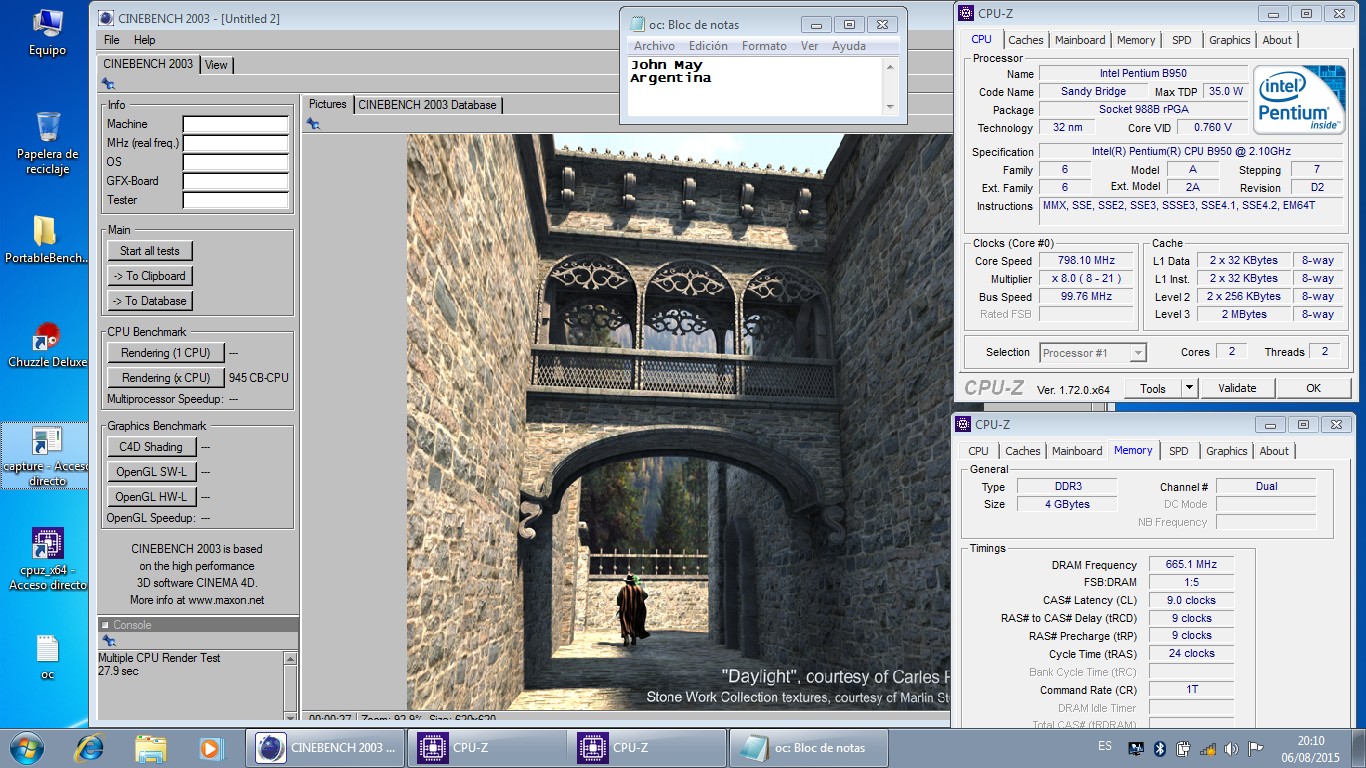Click the pin icon under CINEBENCH 2003 tab
The height and width of the screenshot is (768, 1366).
108,84
